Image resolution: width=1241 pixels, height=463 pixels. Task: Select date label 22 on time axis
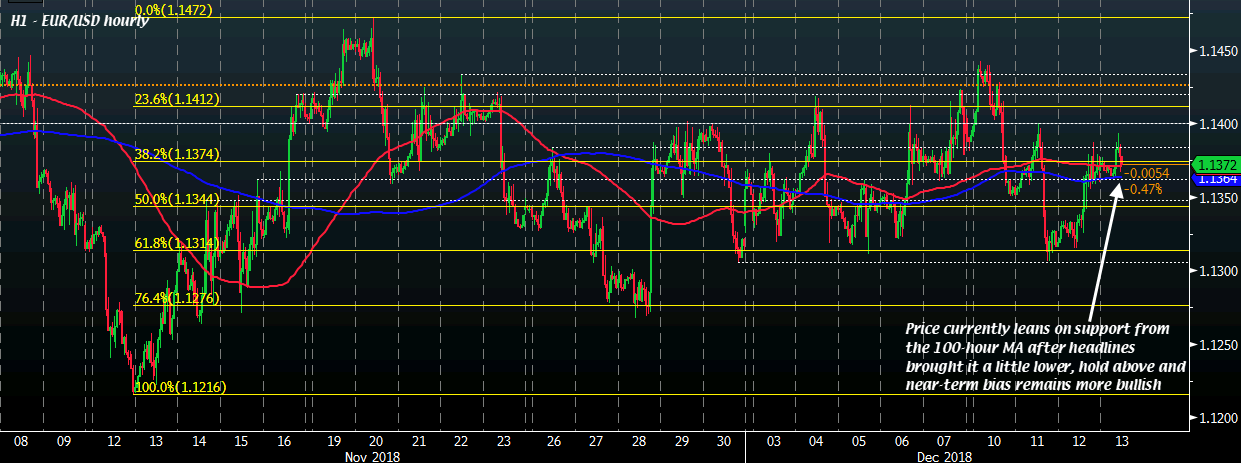click(x=462, y=441)
